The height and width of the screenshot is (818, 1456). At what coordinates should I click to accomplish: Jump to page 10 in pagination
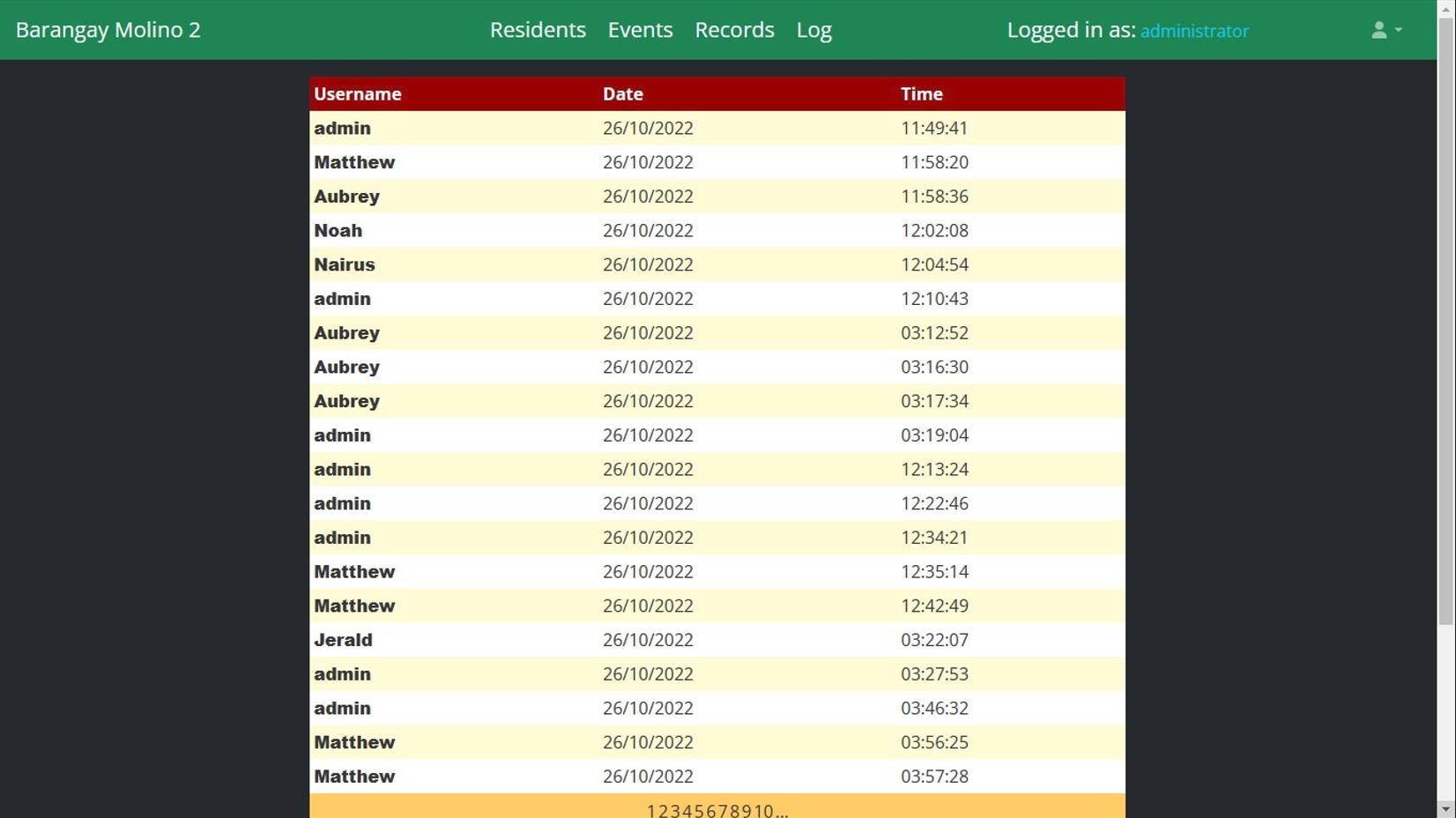pos(764,810)
